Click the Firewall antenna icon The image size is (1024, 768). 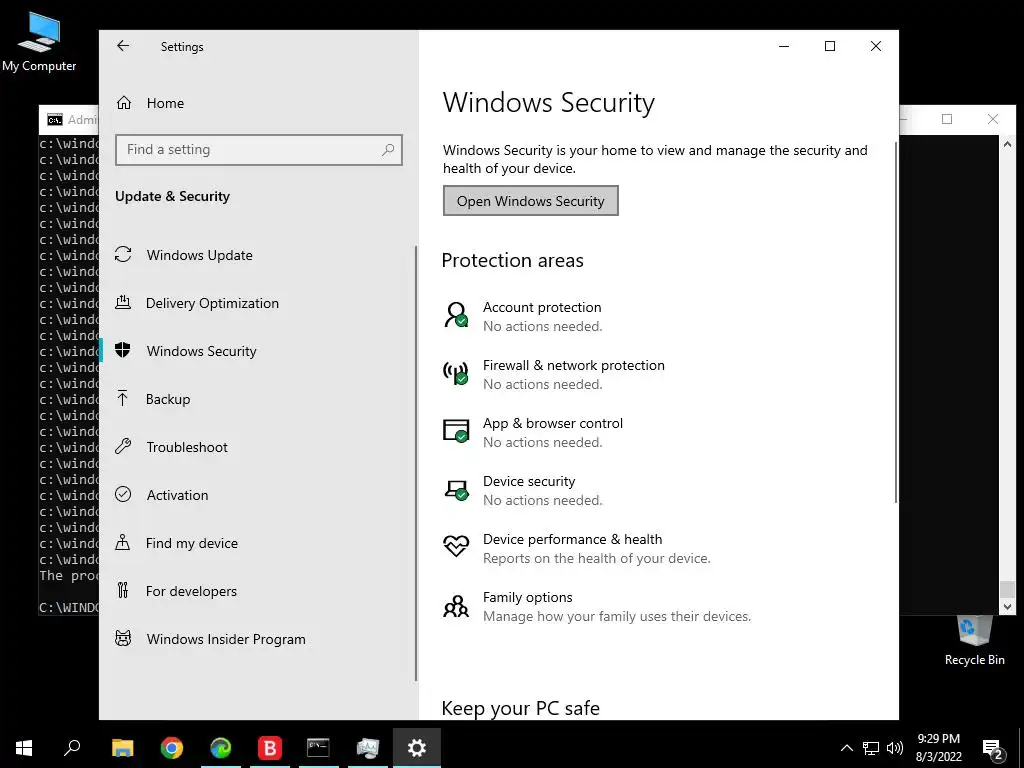click(x=456, y=373)
